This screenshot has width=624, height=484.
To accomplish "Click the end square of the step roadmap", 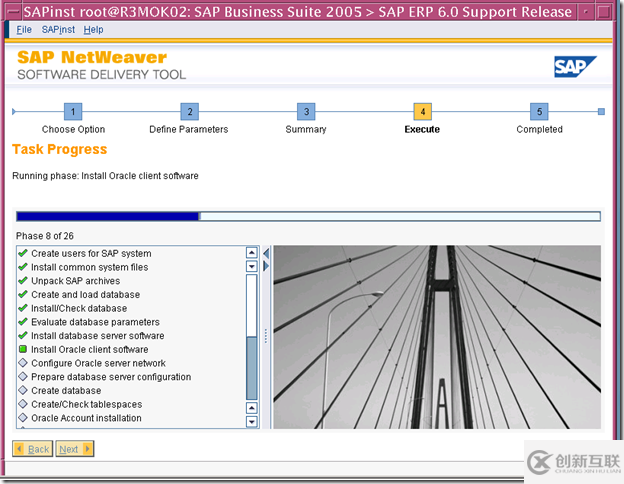I will pos(601,112).
